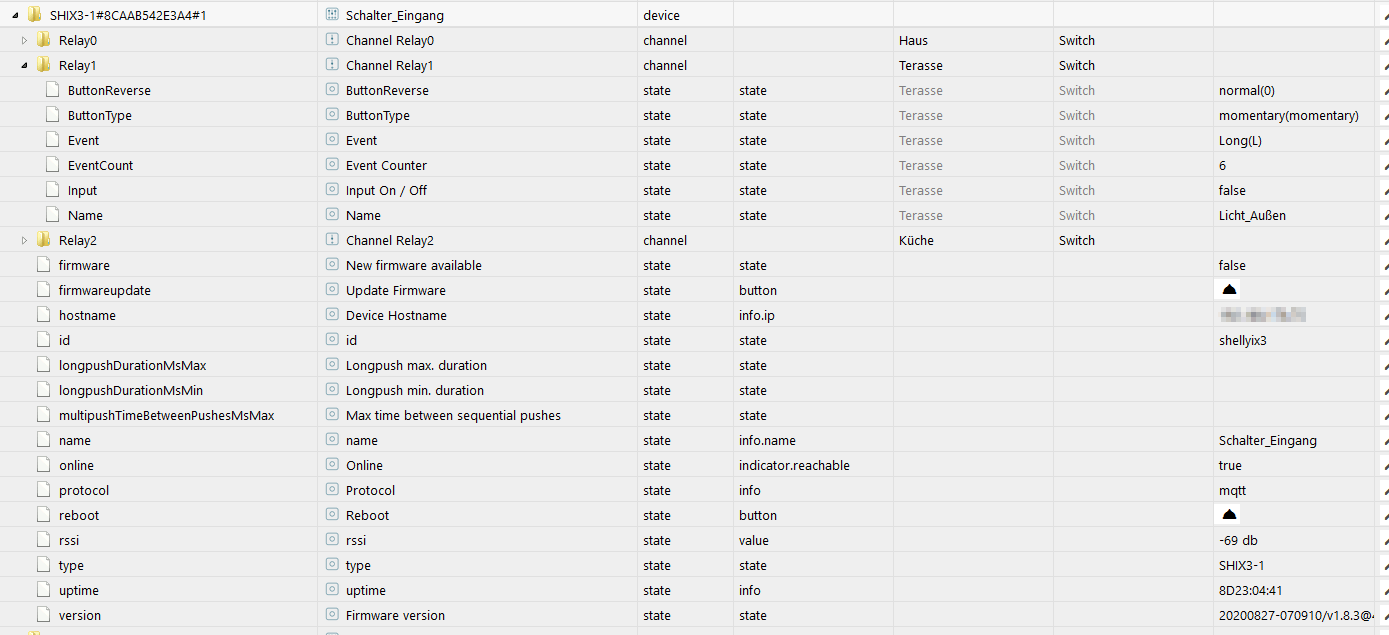Click the file icon of ButtonReverse

[52, 90]
